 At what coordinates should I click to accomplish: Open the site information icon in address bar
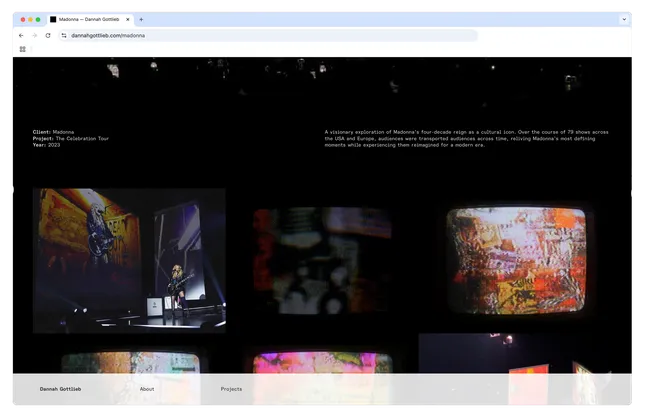64,36
